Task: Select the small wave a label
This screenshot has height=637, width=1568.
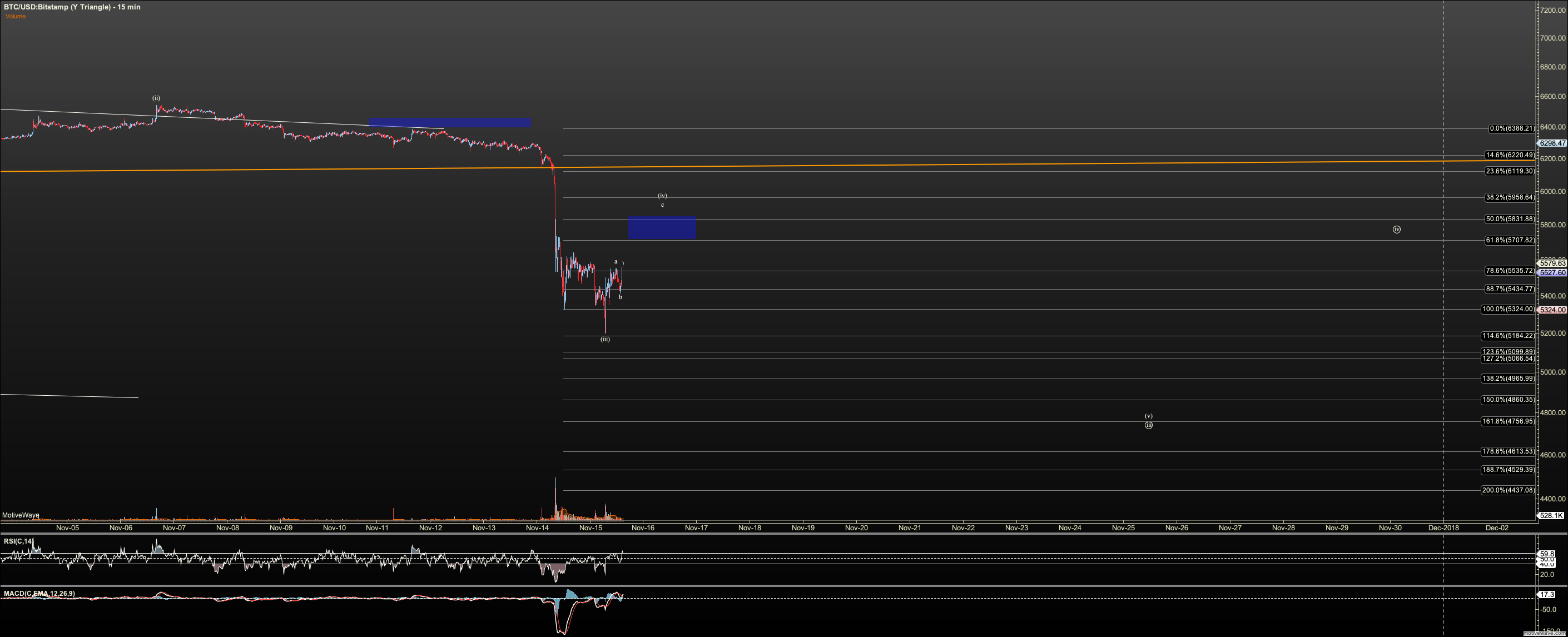Action: point(616,262)
